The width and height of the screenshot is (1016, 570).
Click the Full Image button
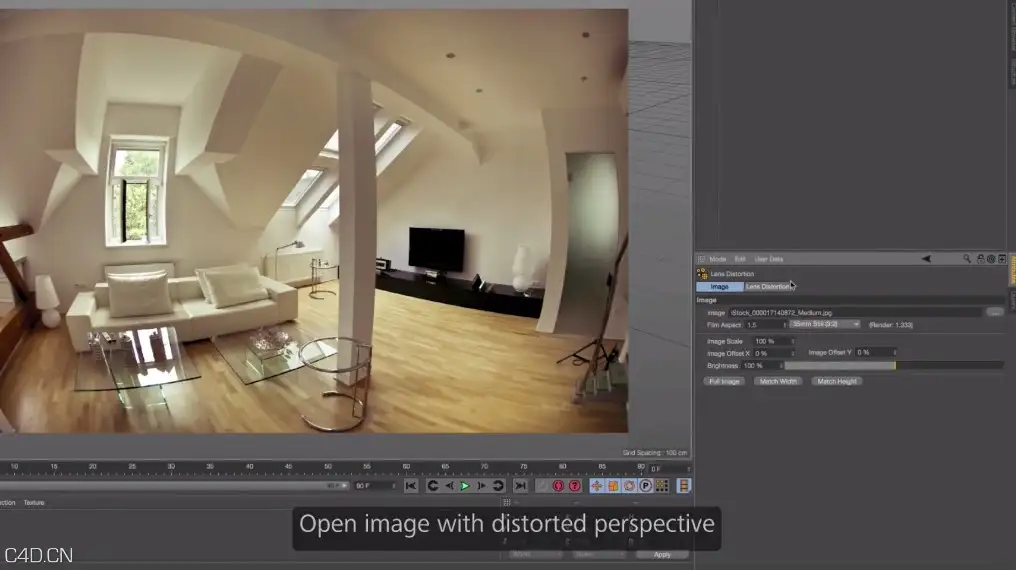tap(724, 382)
